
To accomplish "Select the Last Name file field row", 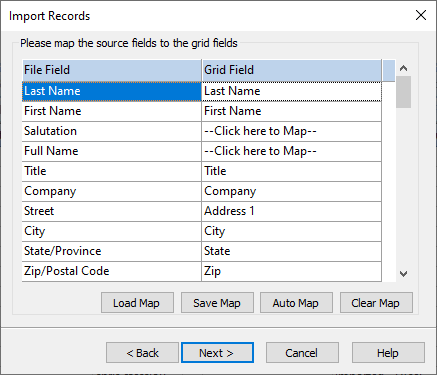I will click(112, 91).
